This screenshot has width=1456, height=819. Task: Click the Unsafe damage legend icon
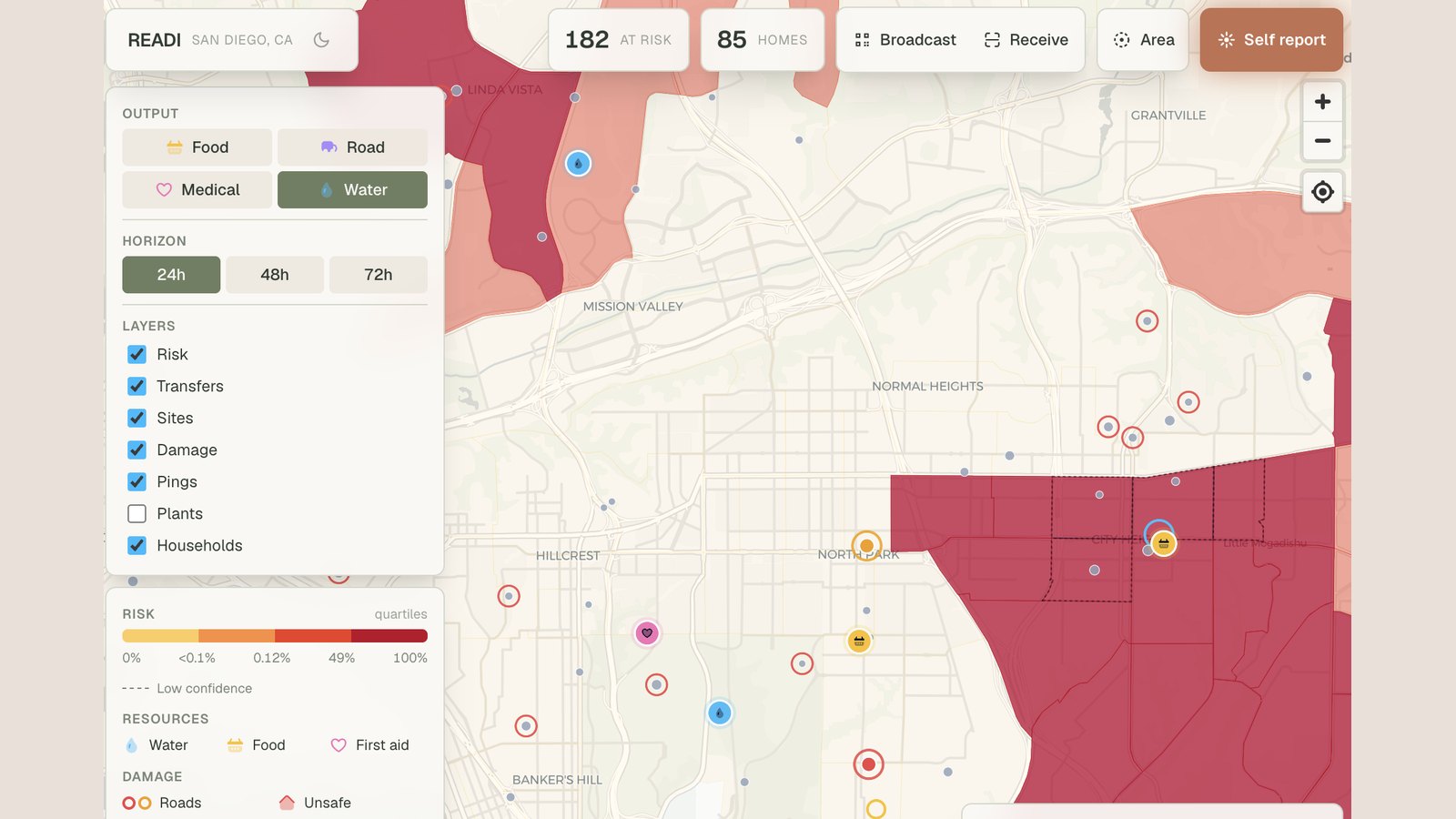point(287,803)
